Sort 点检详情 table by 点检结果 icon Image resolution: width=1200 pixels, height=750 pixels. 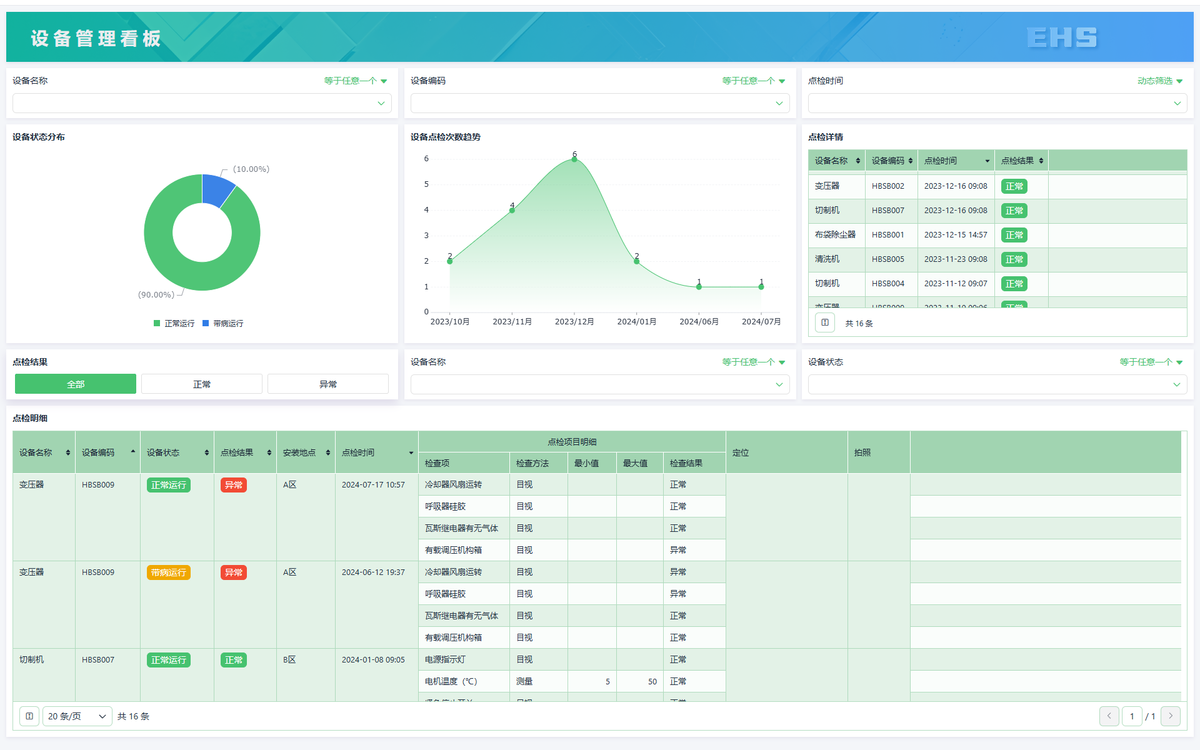click(x=1041, y=161)
